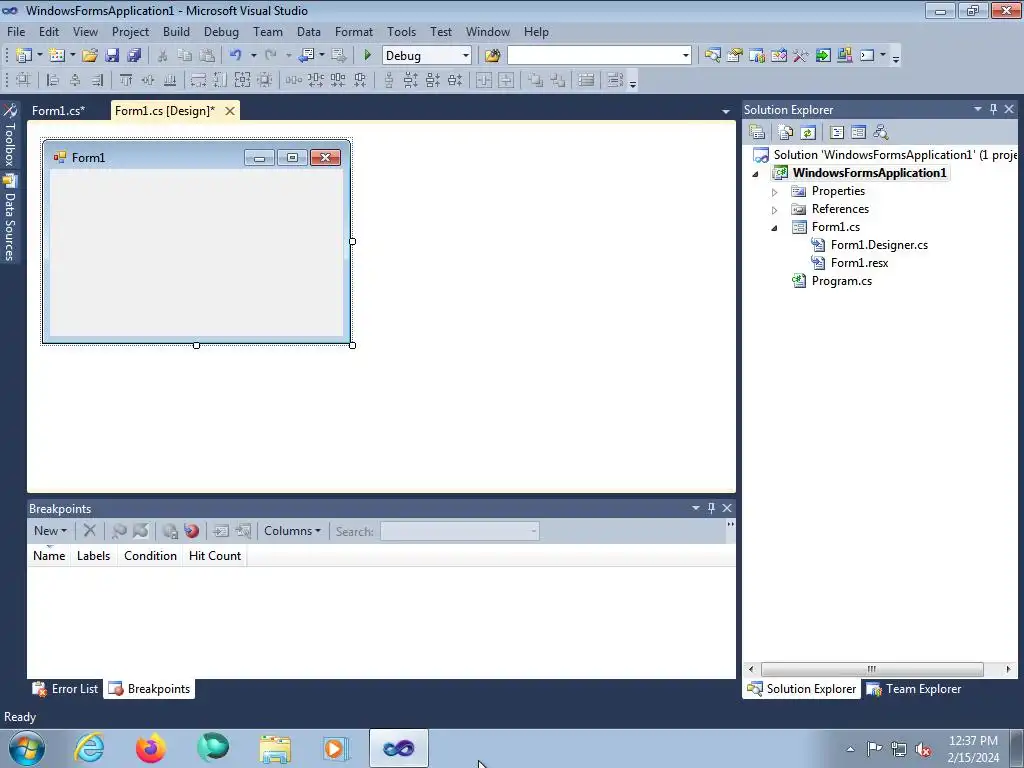1024x768 pixels.
Task: Select Form1.Designer.cs file
Action: [879, 245]
